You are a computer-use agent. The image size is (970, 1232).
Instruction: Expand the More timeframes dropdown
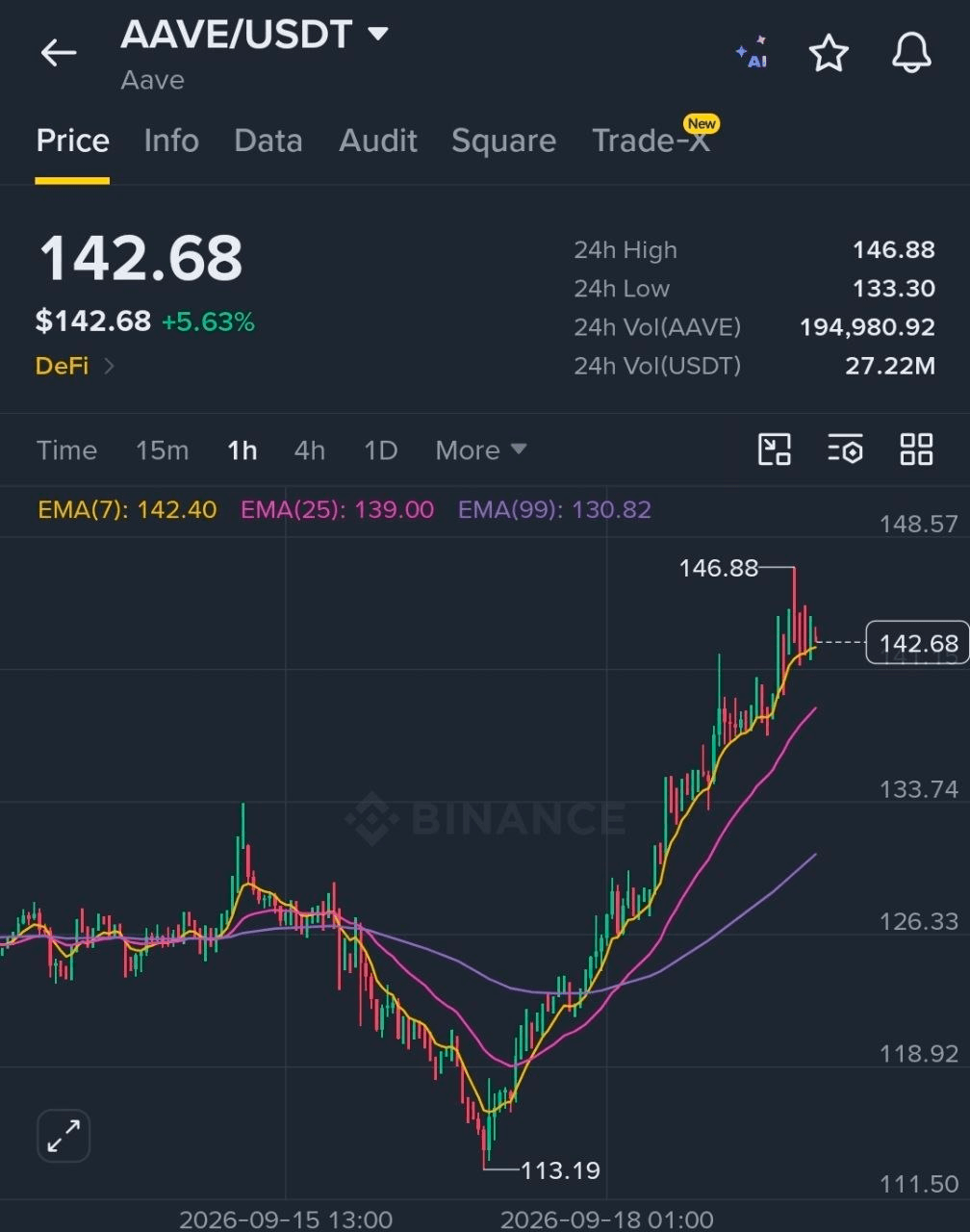480,450
